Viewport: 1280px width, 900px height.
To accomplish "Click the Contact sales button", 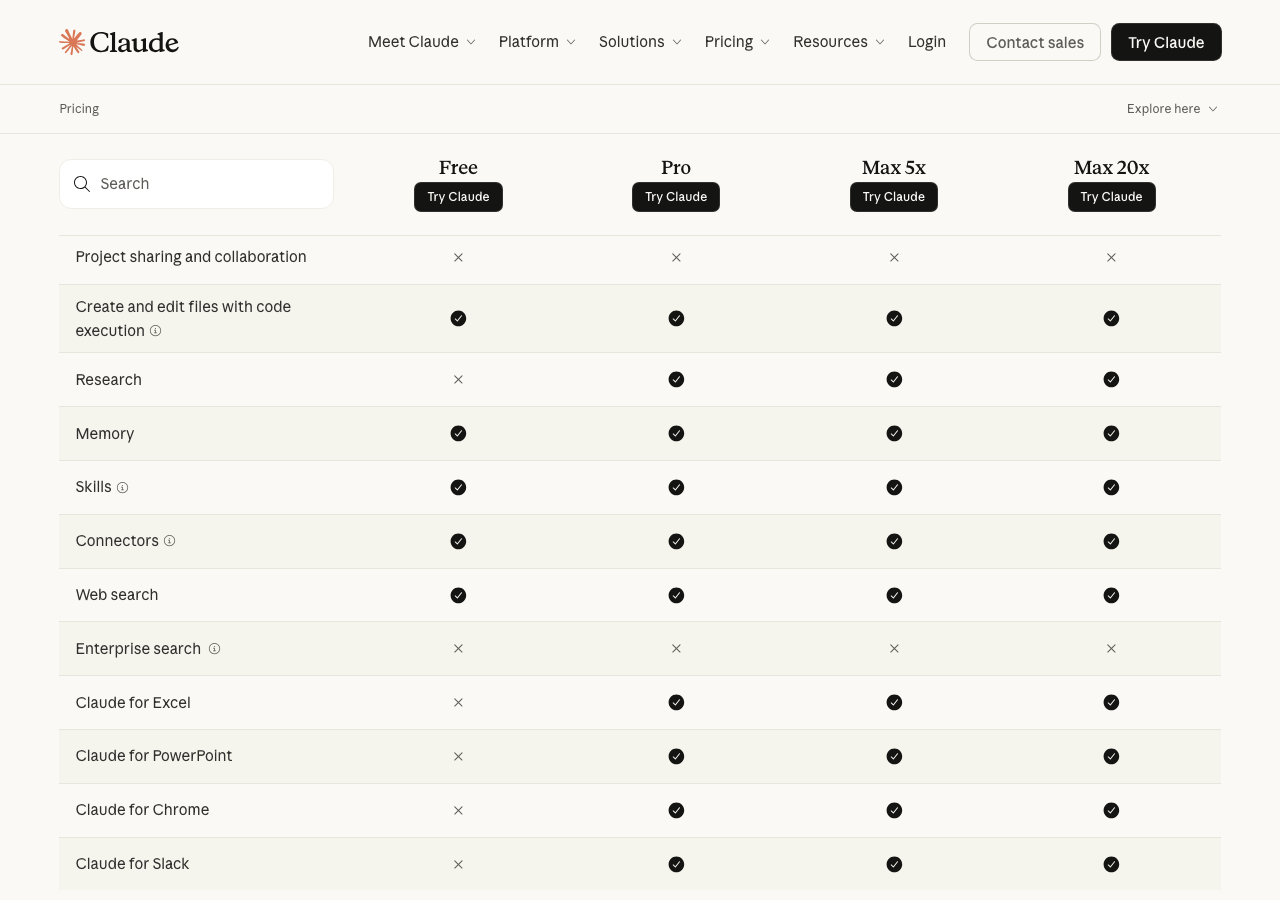I will 1034,42.
